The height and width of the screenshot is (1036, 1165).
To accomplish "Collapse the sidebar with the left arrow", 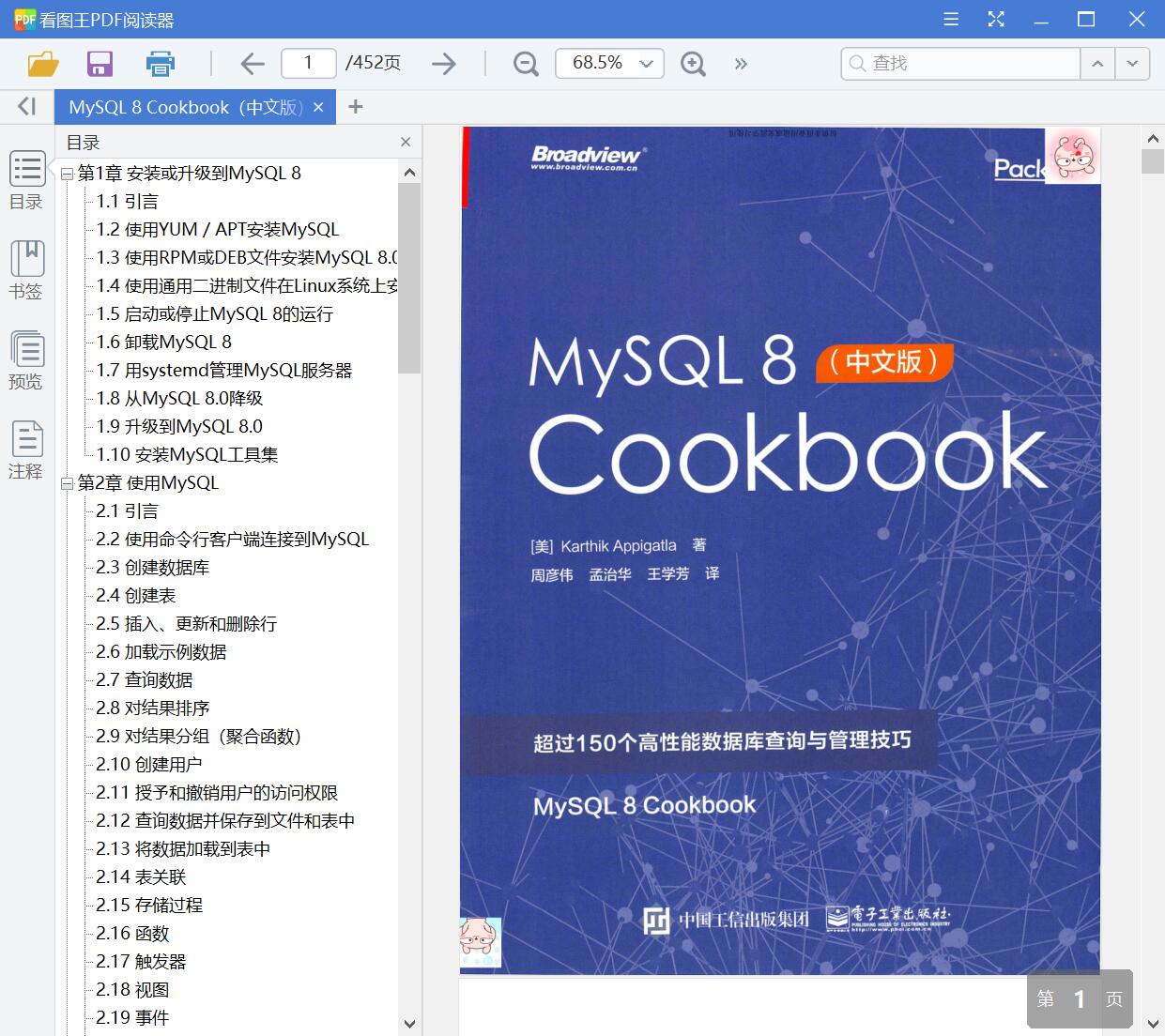I will tap(25, 106).
